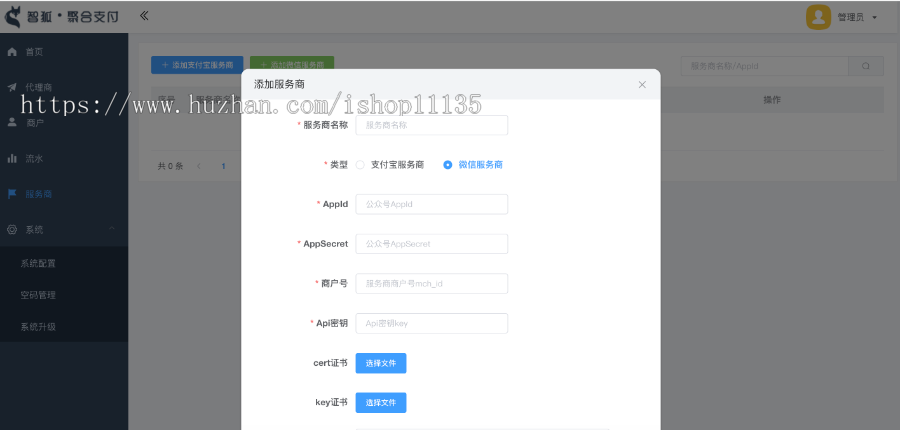The height and width of the screenshot is (430, 900).
Task: Click the flag icon beside 服务商
Action: coord(12,194)
